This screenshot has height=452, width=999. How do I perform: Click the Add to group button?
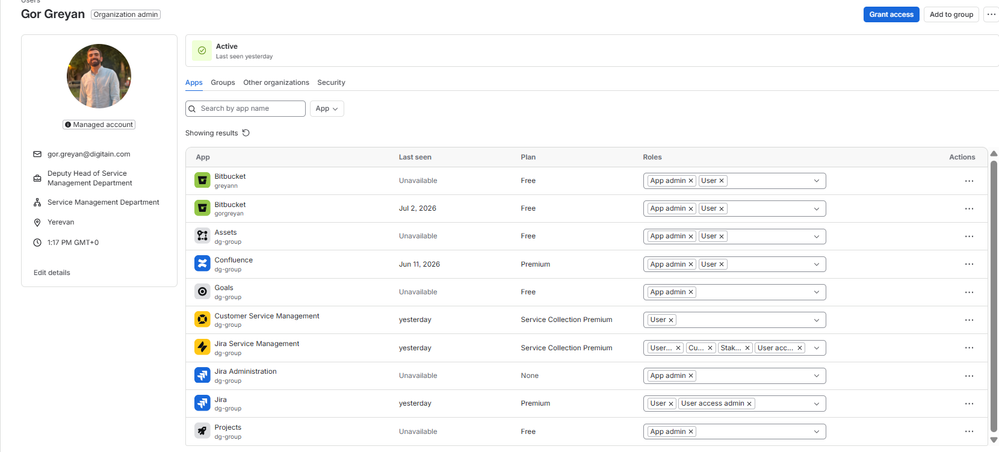pyautogui.click(x=951, y=15)
